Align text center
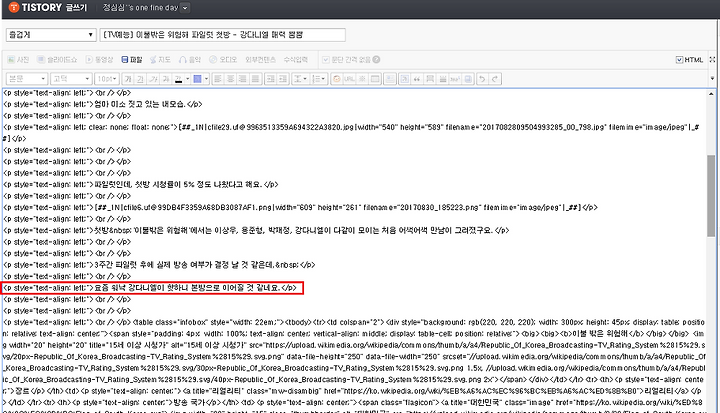The image size is (720, 413). coord(231,79)
